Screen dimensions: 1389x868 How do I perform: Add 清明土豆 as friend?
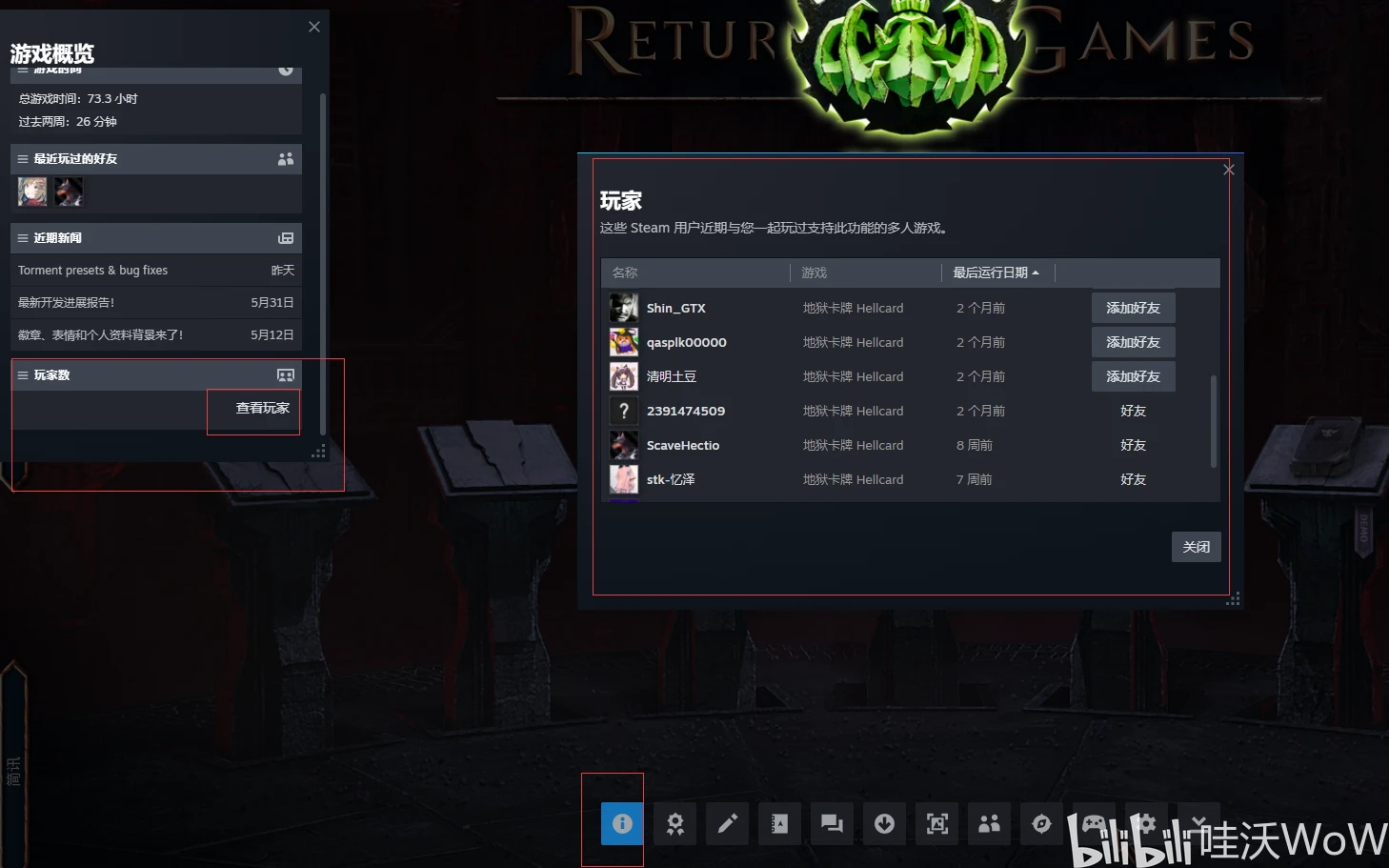[1133, 376]
